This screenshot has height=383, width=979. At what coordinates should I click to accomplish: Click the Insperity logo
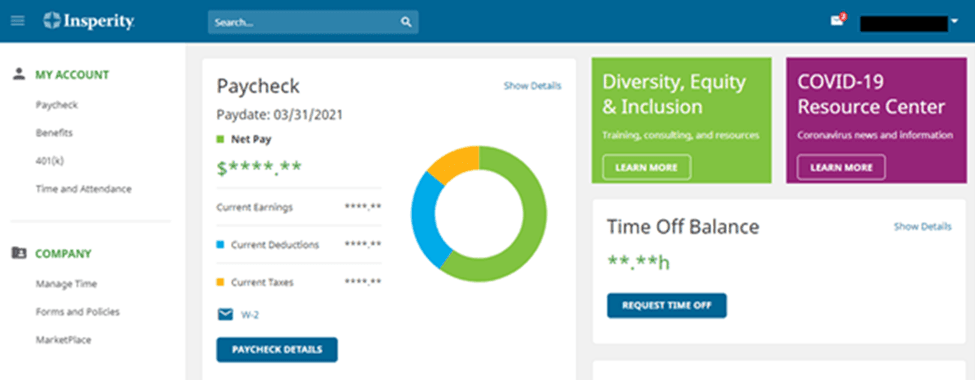point(89,21)
